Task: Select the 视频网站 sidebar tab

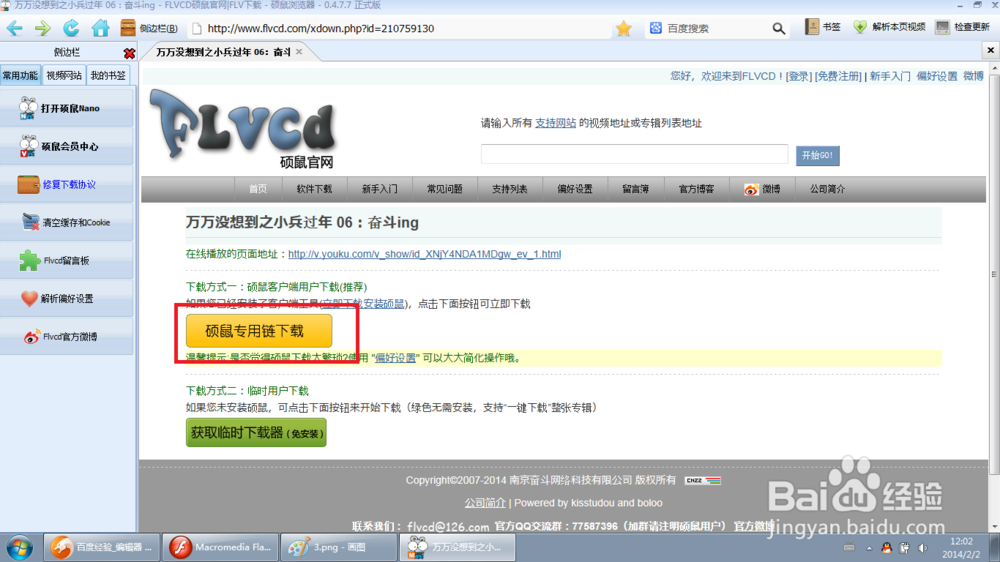Action: (64, 75)
